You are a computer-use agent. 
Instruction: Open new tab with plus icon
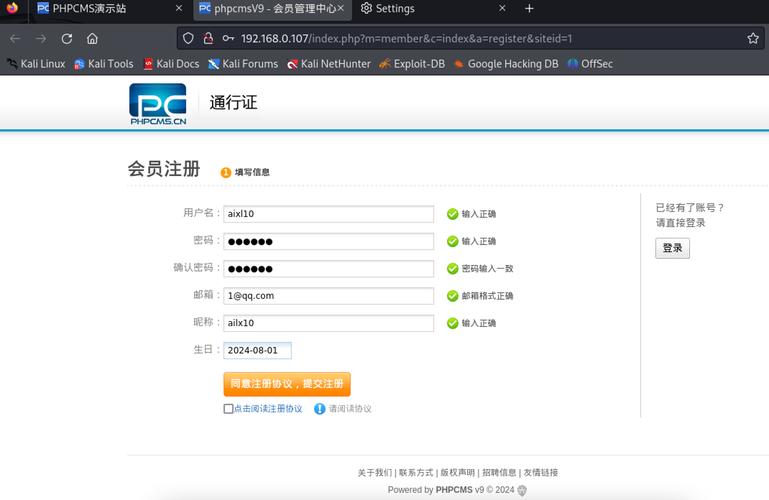pos(529,9)
